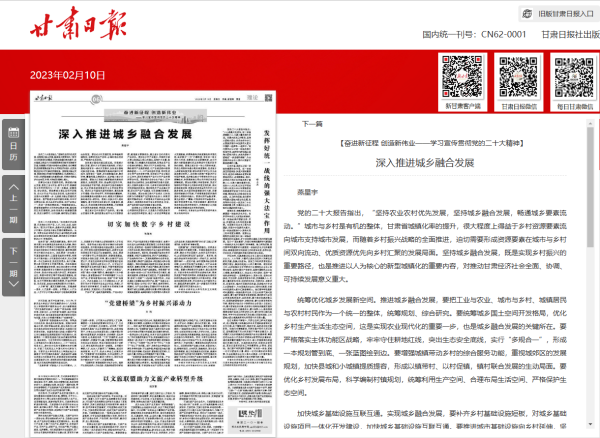The width and height of the screenshot is (600, 438).
Task: Click the article scrollbar thumb
Action: pyautogui.click(x=590, y=187)
